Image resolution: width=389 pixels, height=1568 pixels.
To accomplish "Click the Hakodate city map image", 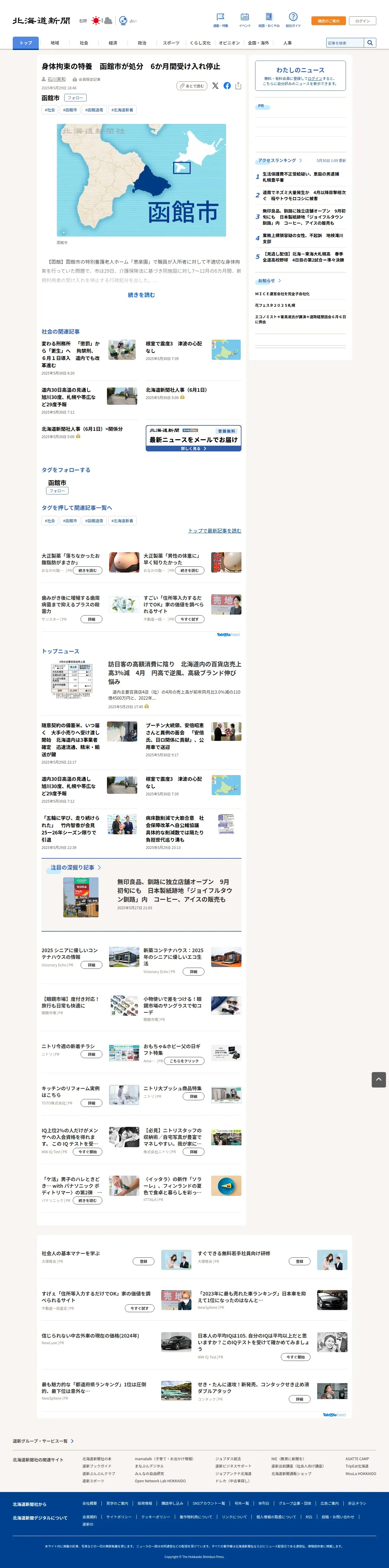I will coord(141,180).
